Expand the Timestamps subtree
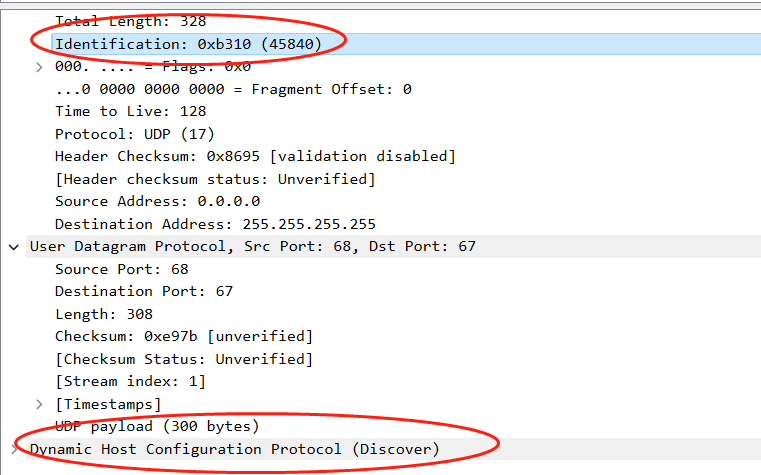Viewport: 761px width, 475px height. (x=39, y=404)
